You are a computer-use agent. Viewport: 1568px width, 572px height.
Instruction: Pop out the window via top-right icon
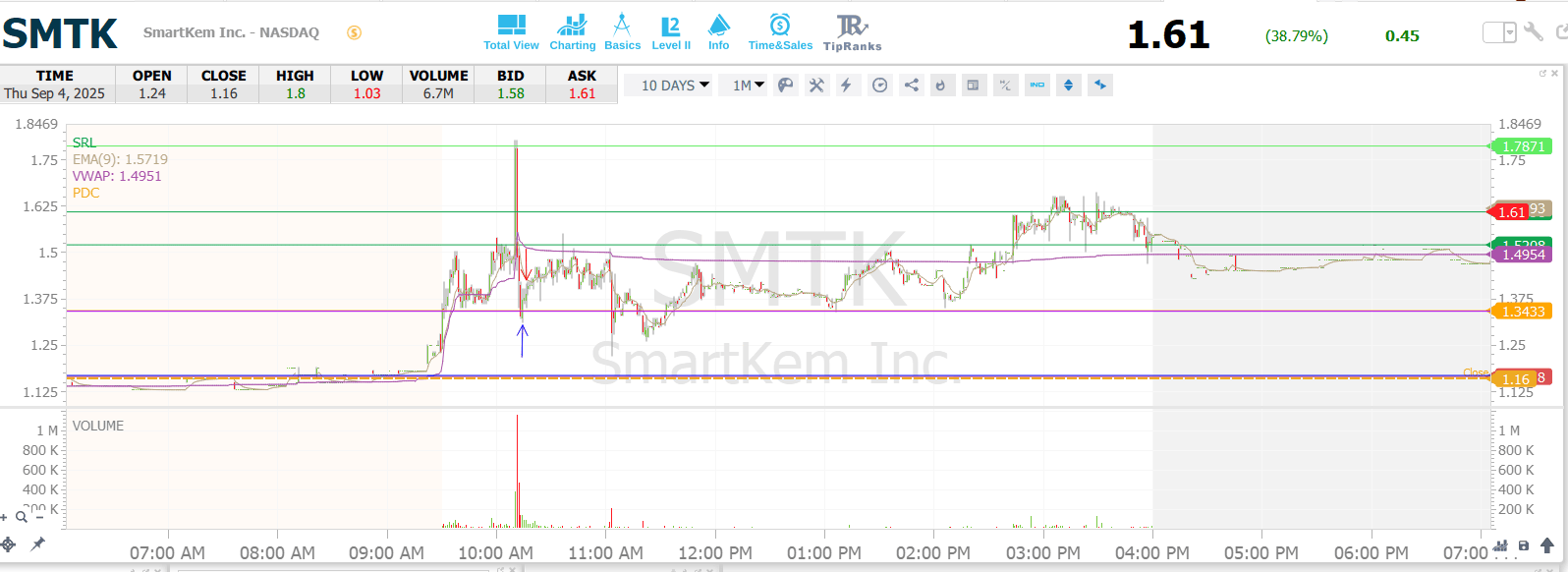(1561, 32)
